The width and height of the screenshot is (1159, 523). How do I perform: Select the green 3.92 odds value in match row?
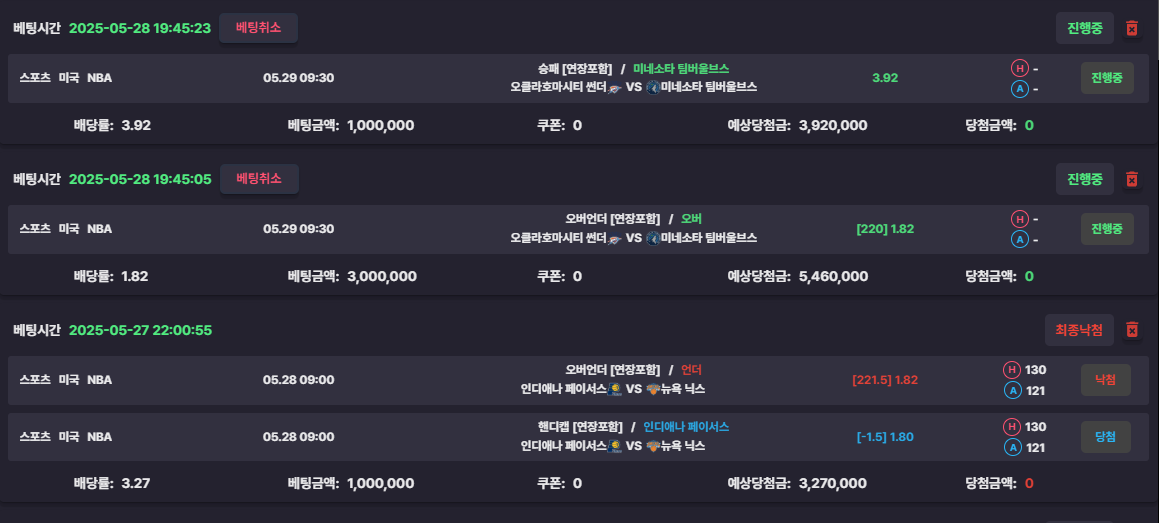pos(885,78)
